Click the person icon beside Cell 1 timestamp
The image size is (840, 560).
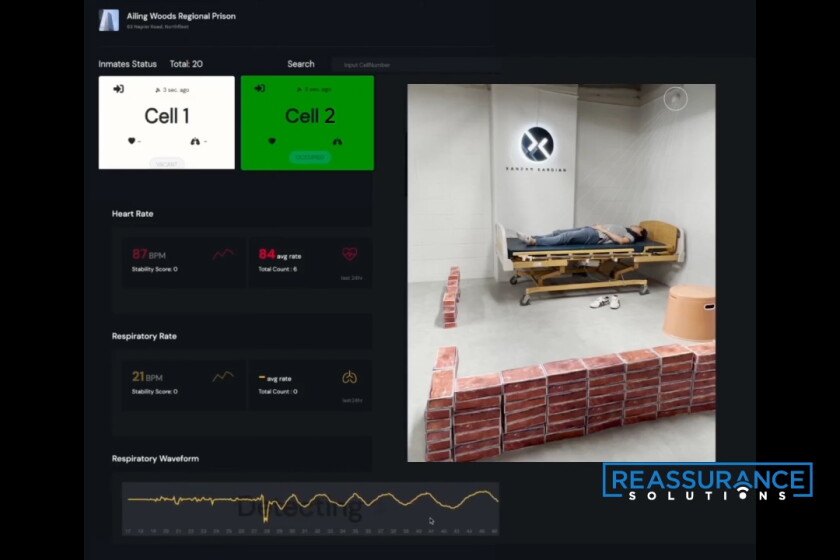point(158,90)
